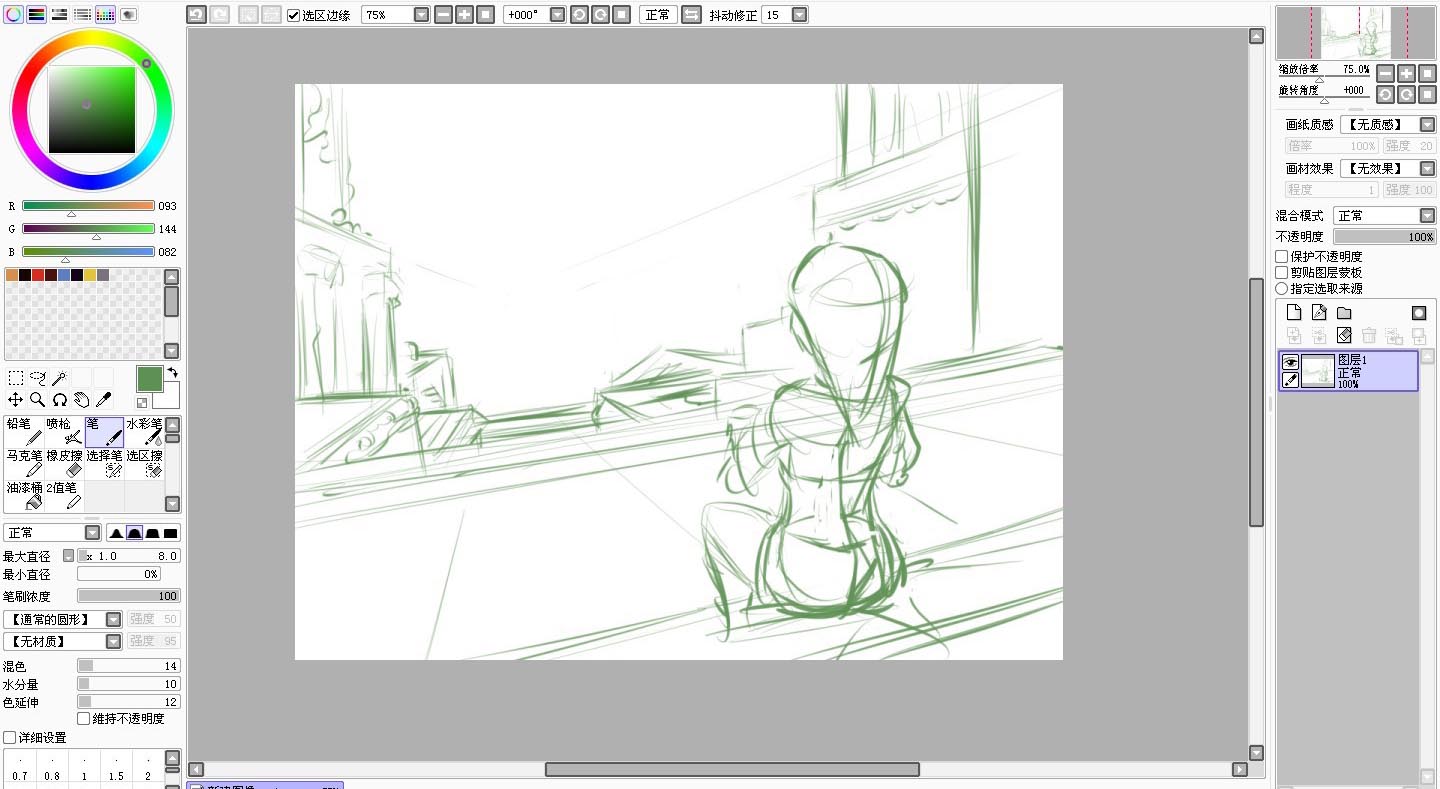
Task: Activate the hand pan tool
Action: (81, 400)
